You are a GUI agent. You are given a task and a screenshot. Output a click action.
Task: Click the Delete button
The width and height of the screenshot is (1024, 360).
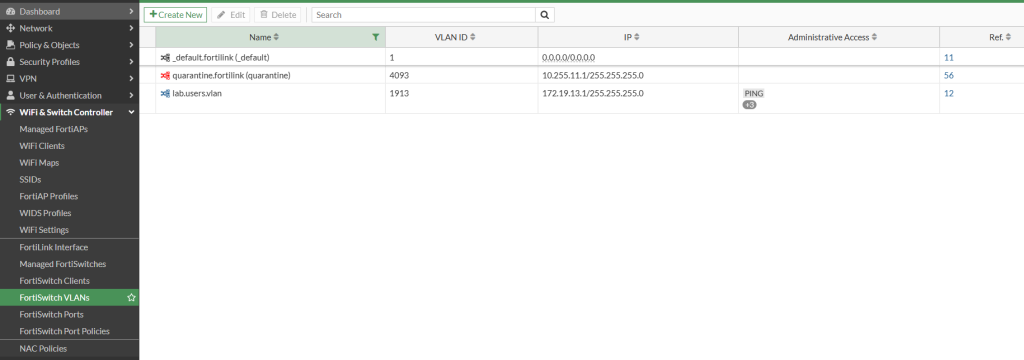(x=278, y=14)
